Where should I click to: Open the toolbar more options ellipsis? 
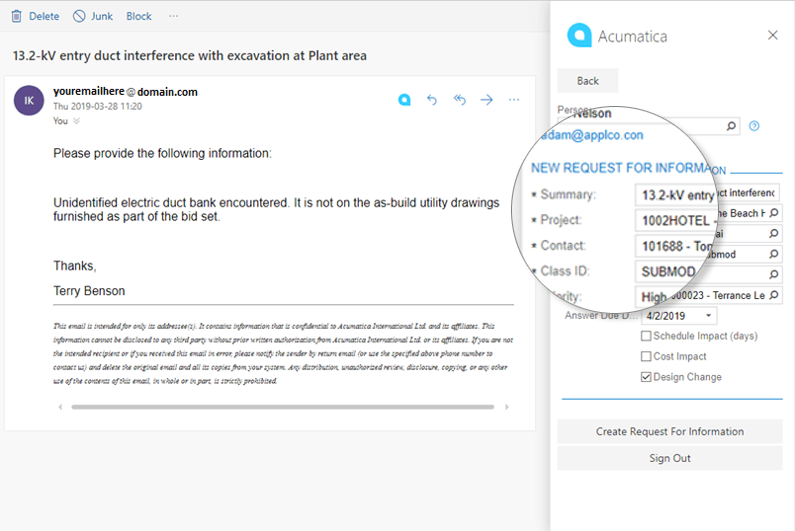(x=173, y=16)
